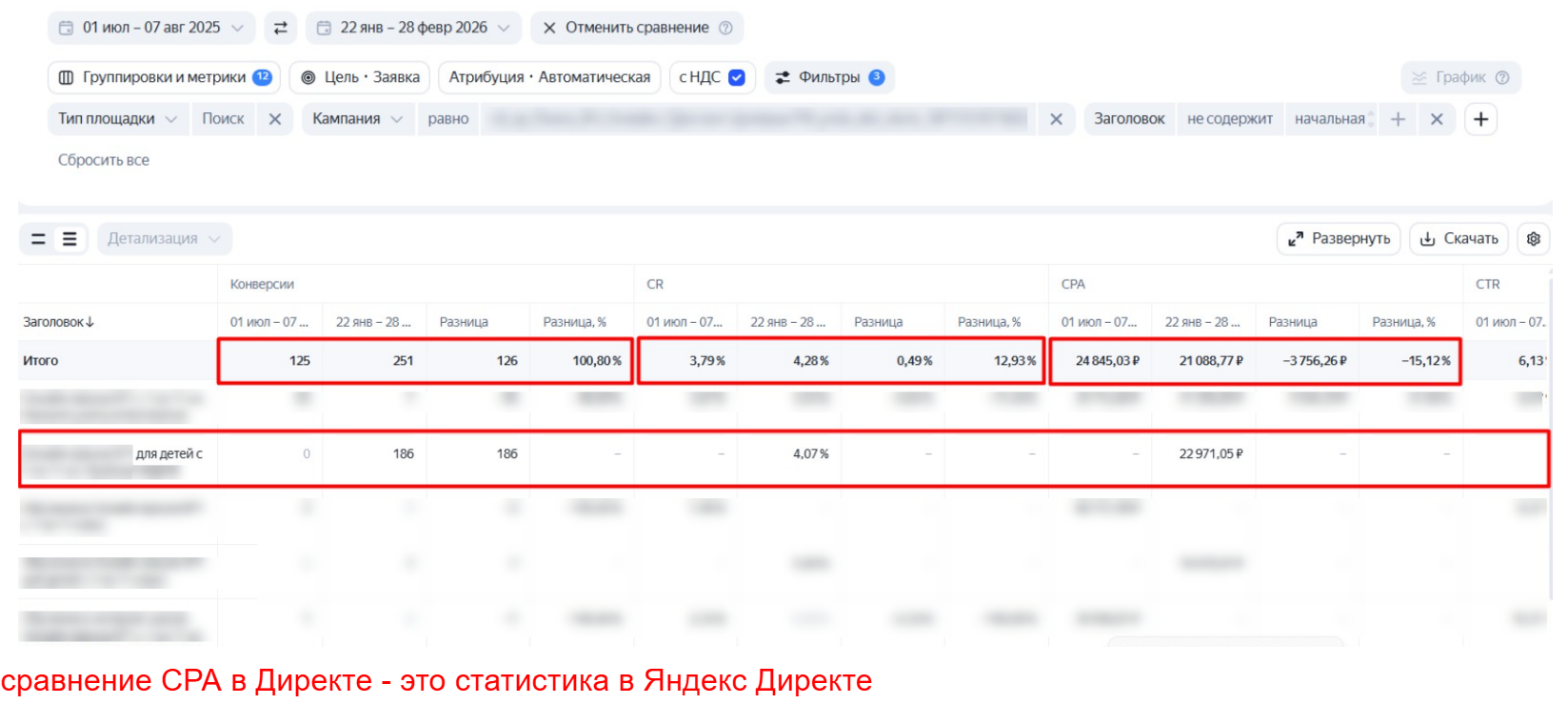Image resolution: width=1568 pixels, height=724 pixels.
Task: Open help icon next to График
Action: 1502,77
